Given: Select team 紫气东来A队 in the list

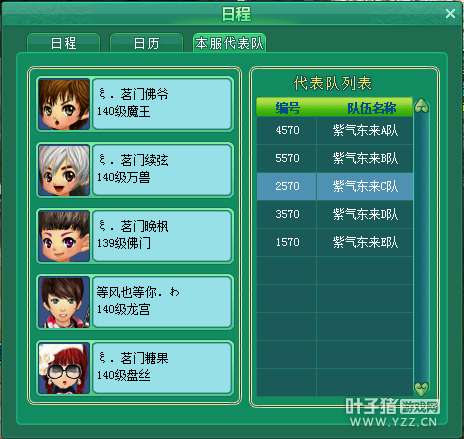Looking at the screenshot, I should click(x=335, y=130).
